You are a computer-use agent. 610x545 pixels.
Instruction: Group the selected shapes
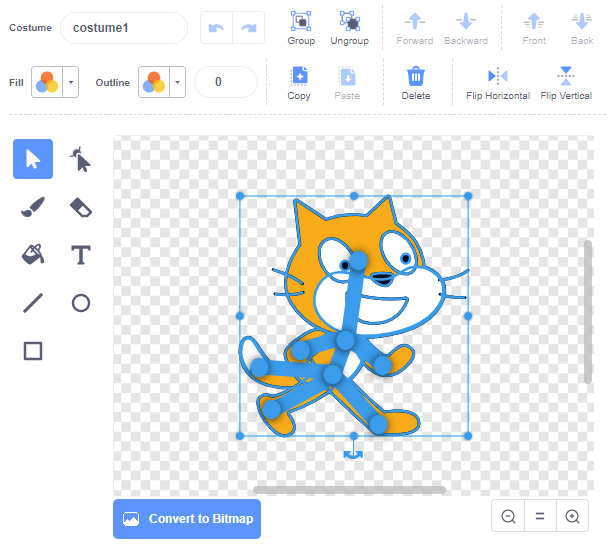pyautogui.click(x=301, y=28)
